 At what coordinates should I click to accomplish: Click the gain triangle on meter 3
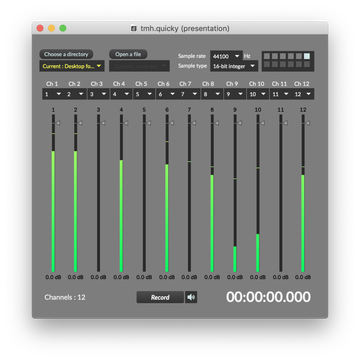103,123
